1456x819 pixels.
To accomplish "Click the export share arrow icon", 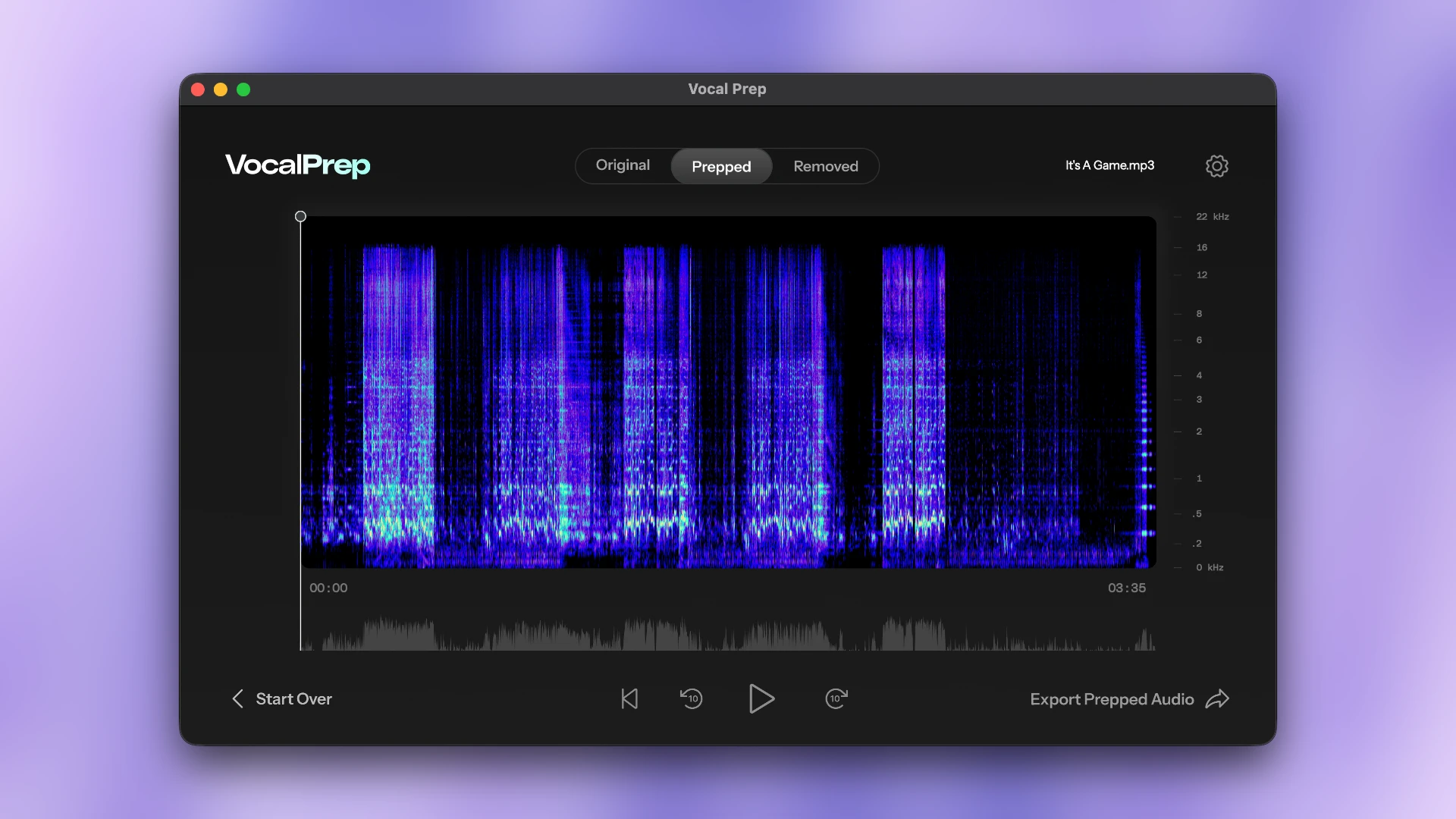I will click(1217, 698).
